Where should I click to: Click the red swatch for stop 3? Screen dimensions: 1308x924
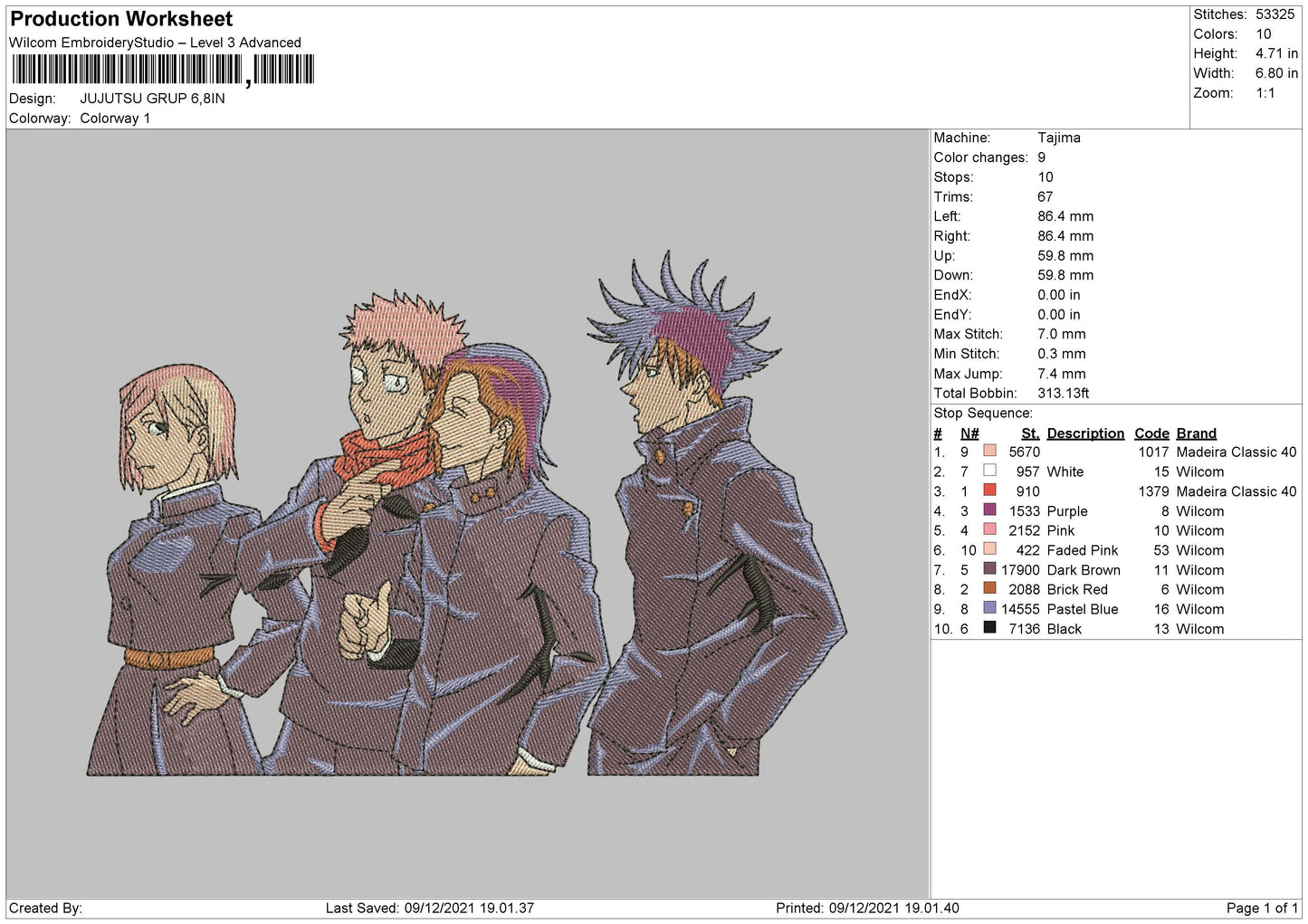(989, 491)
